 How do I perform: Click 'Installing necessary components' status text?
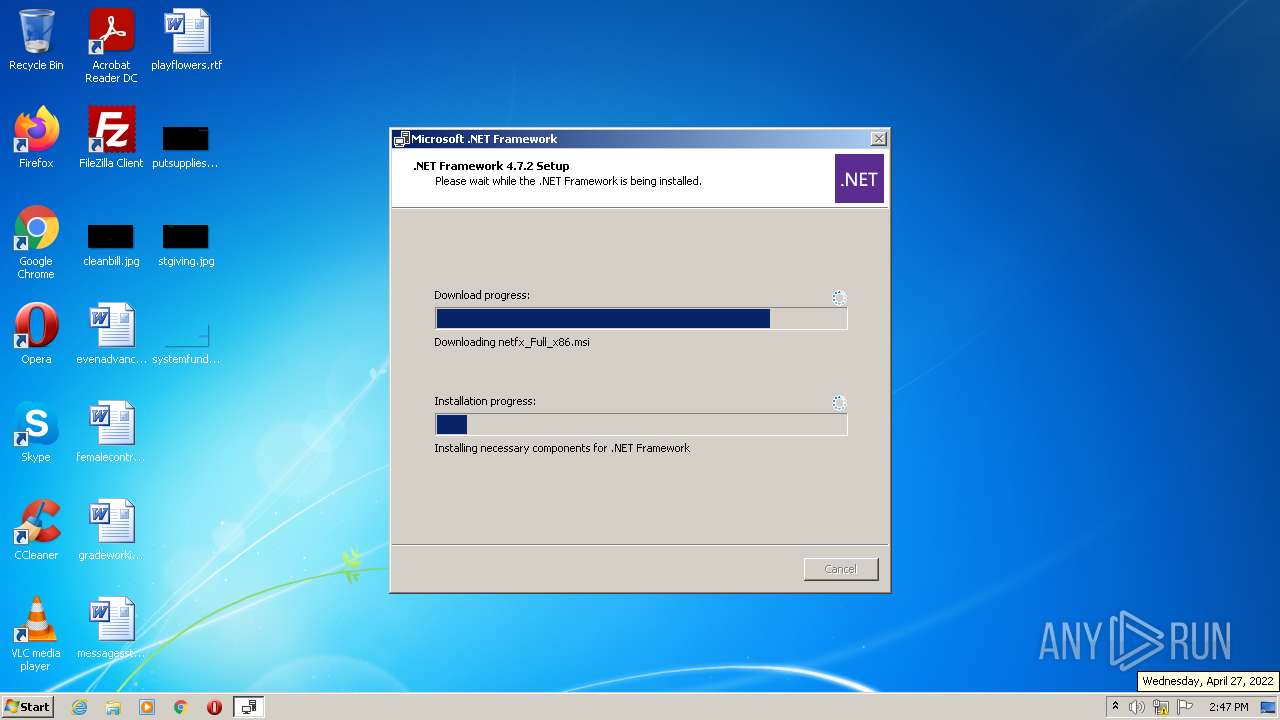point(562,448)
